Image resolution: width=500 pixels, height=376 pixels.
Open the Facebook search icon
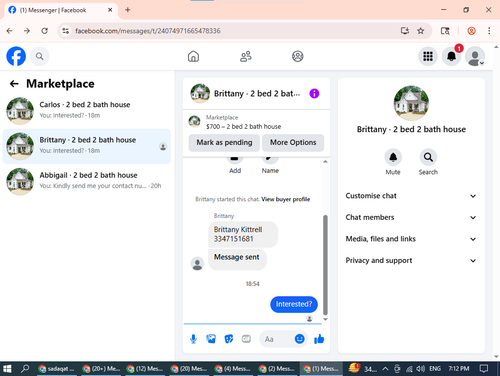pyautogui.click(x=39, y=56)
